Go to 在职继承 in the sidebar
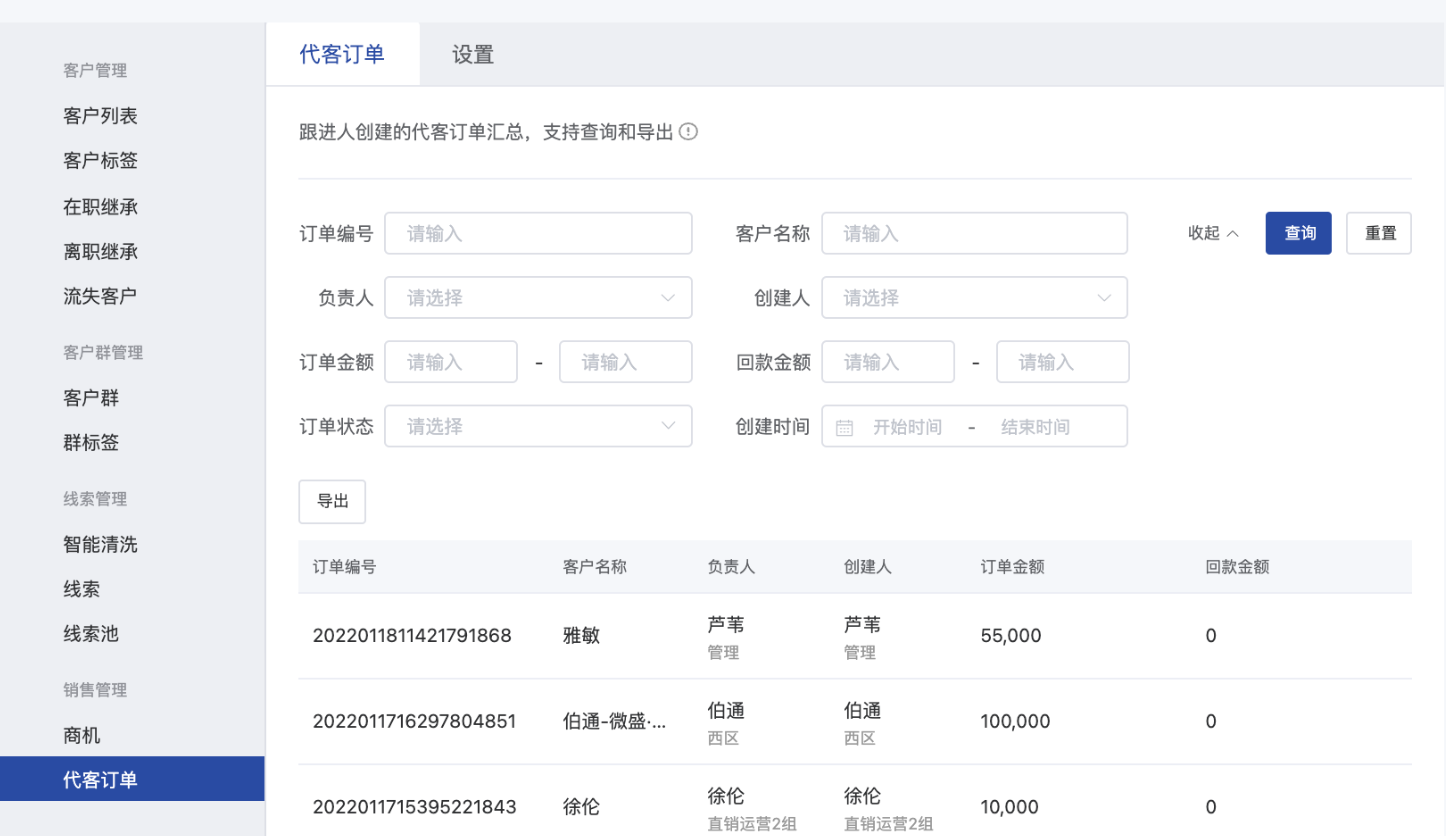Viewport: 1446px width, 836px height. (100, 207)
